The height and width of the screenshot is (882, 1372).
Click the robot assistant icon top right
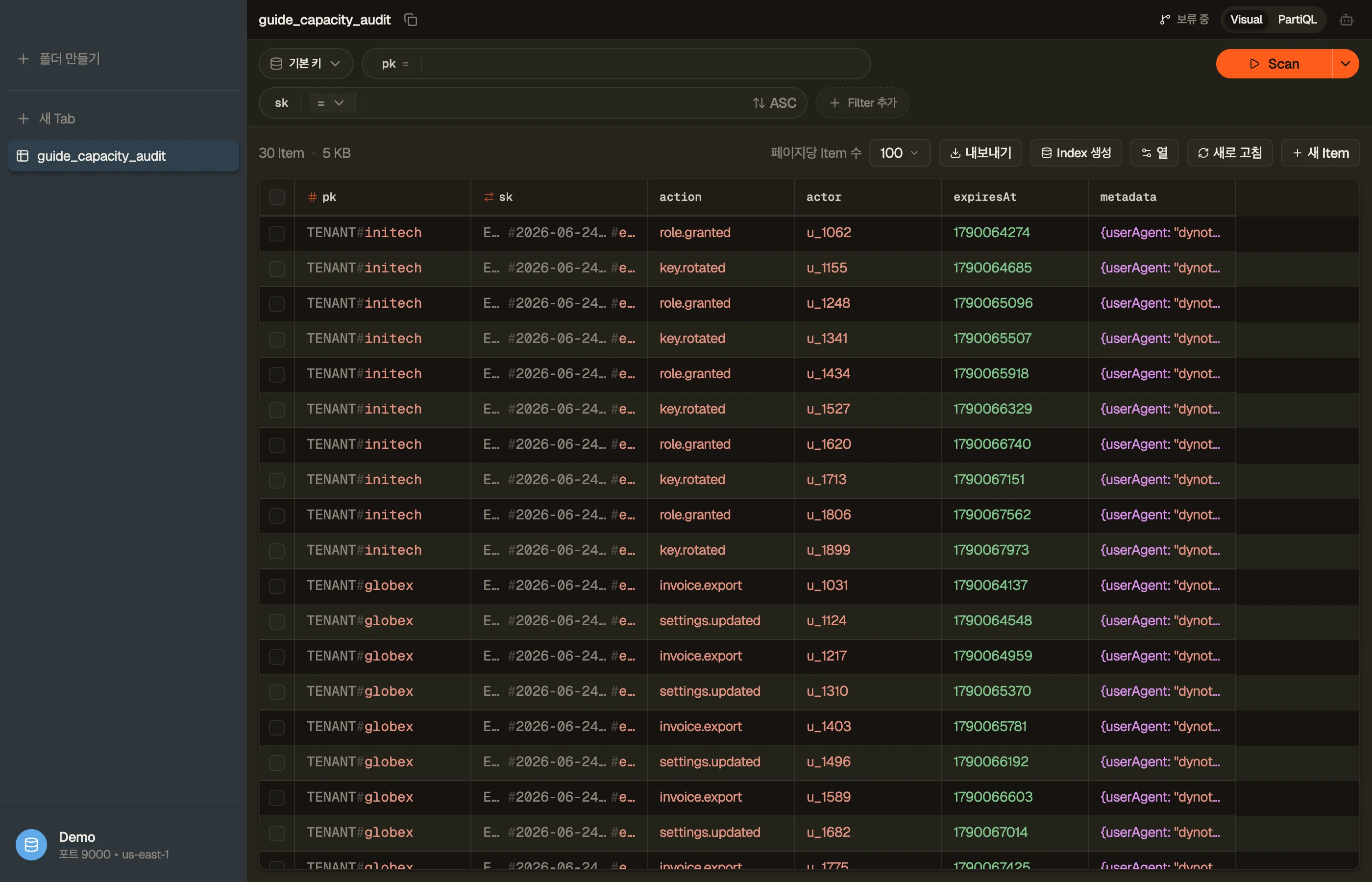[1346, 20]
